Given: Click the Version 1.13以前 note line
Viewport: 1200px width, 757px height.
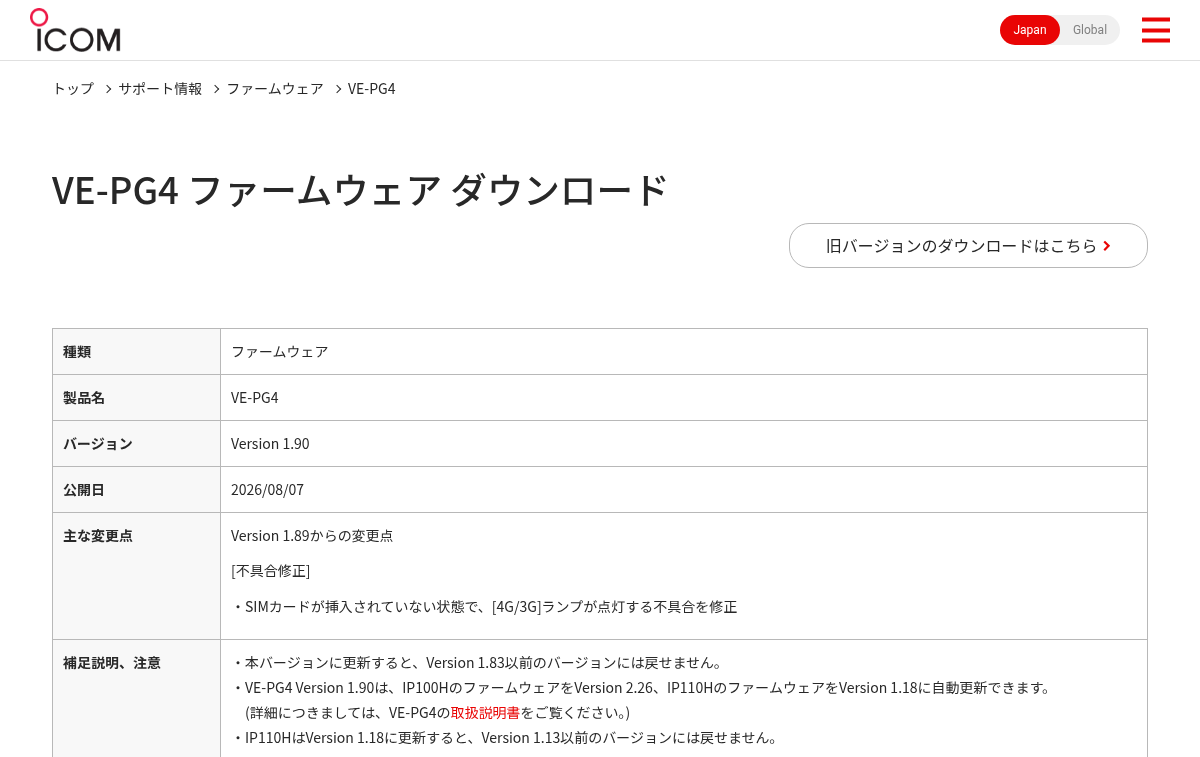Looking at the screenshot, I should [x=505, y=738].
